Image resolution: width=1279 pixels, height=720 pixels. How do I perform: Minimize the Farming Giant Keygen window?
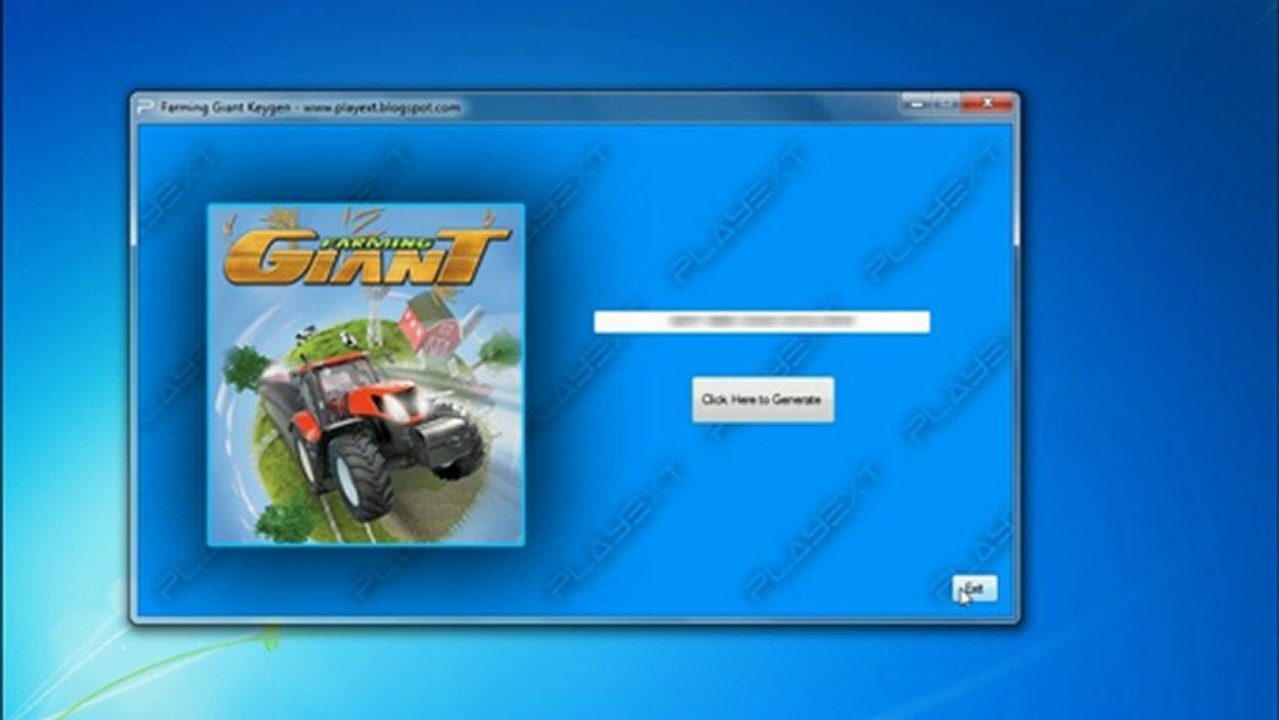pos(915,102)
